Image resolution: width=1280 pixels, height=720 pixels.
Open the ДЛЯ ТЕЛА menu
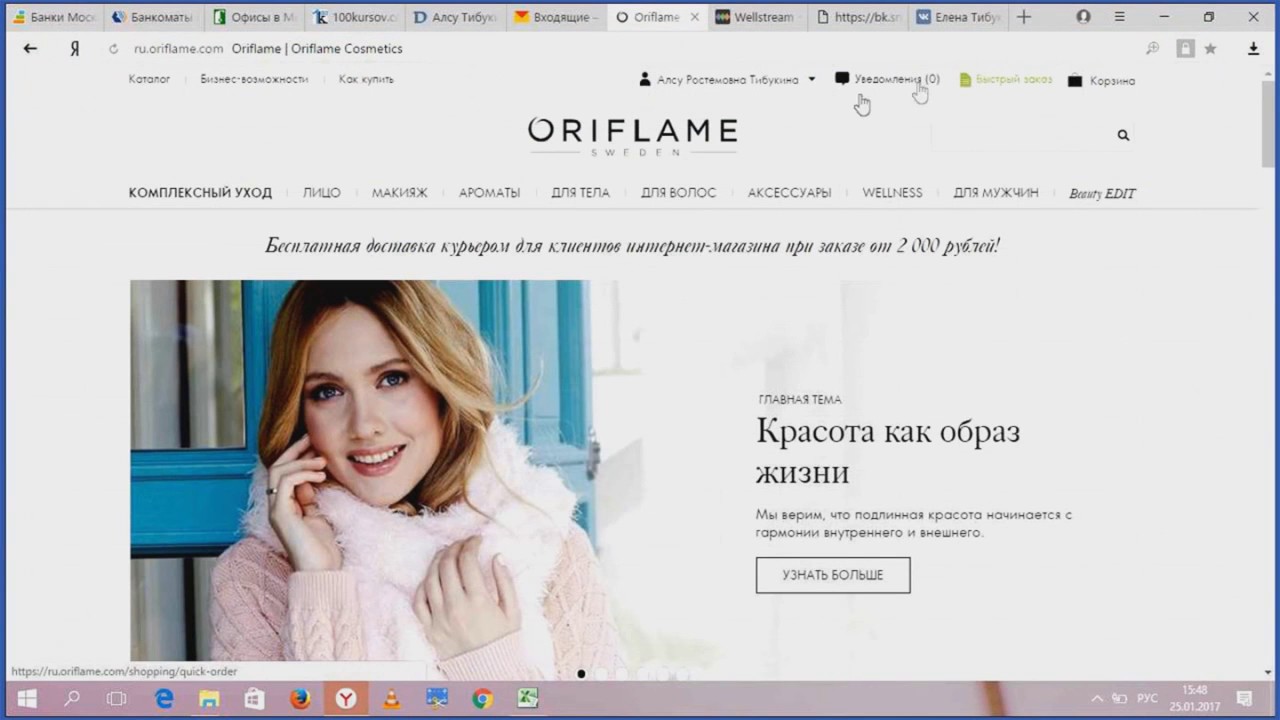580,193
